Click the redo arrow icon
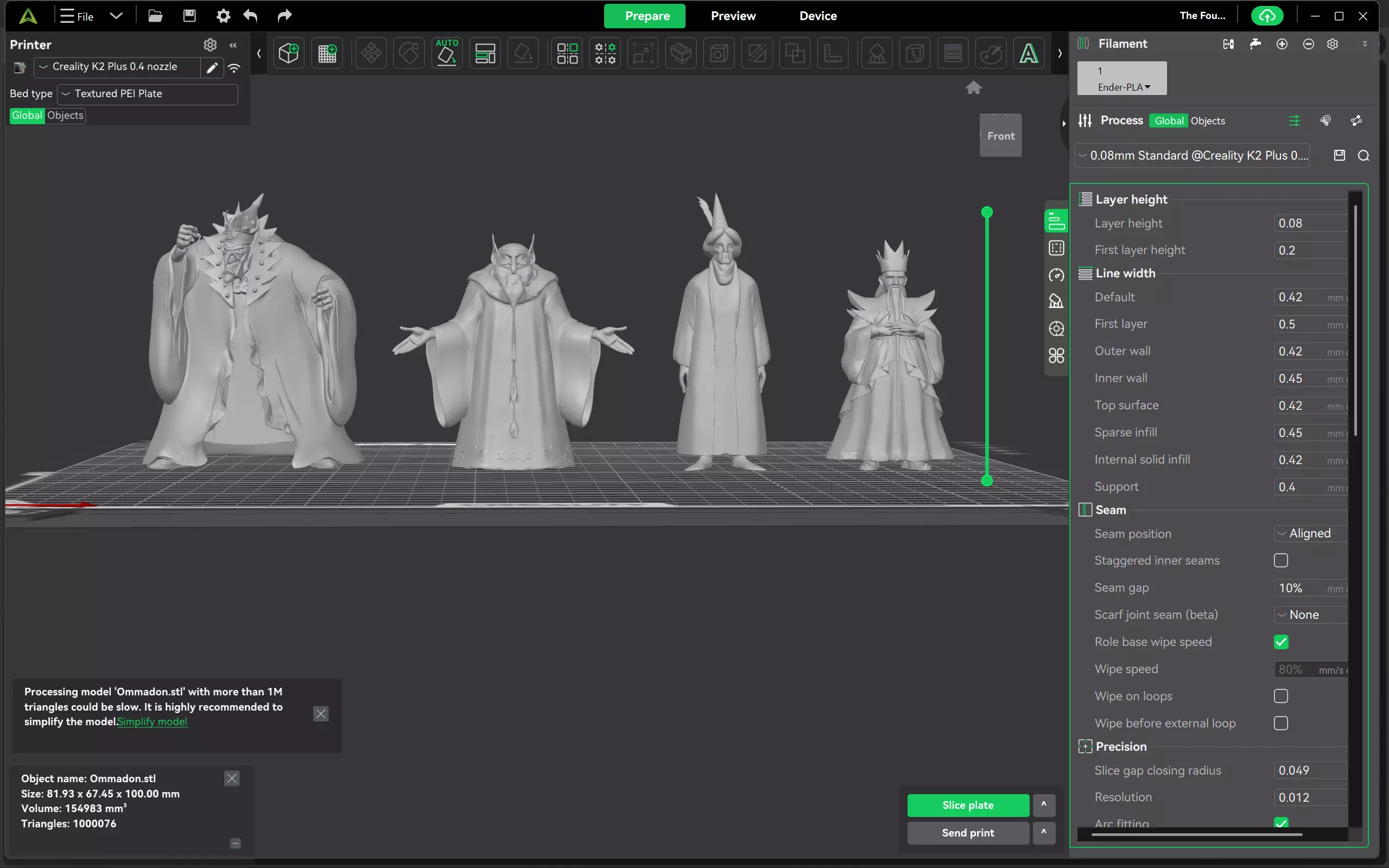1389x868 pixels. coord(284,16)
